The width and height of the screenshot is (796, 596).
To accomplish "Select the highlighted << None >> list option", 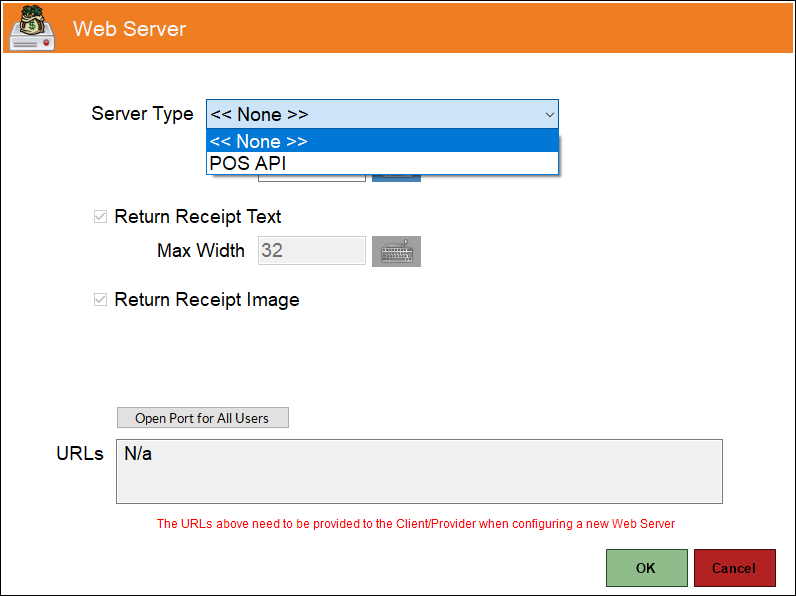I will 382,141.
